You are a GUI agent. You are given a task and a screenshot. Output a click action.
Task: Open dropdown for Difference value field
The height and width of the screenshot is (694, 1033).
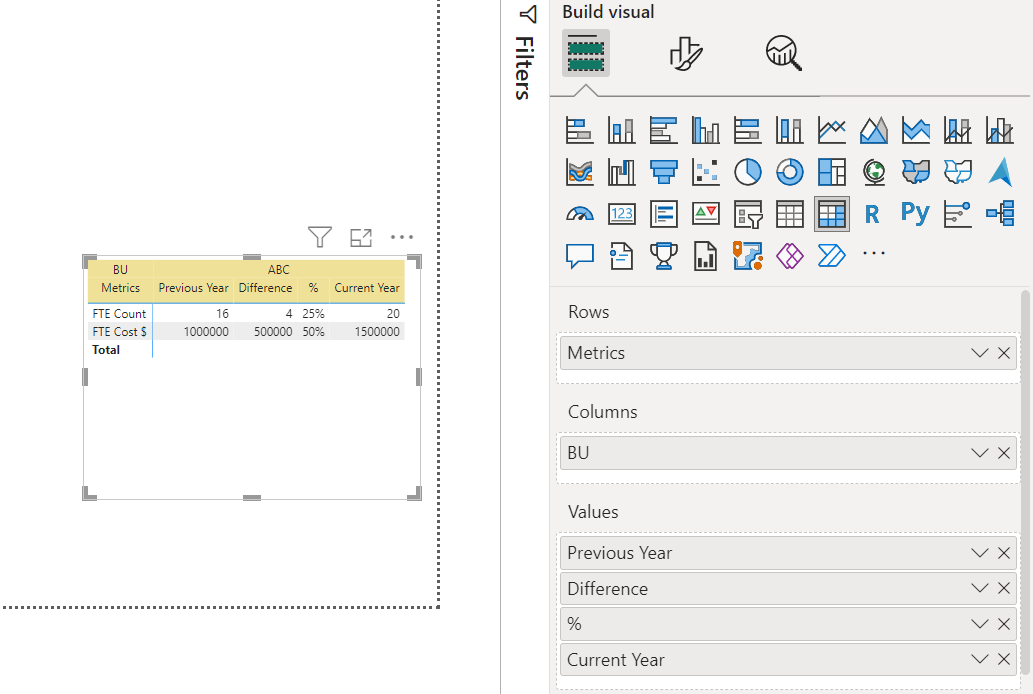pos(980,588)
